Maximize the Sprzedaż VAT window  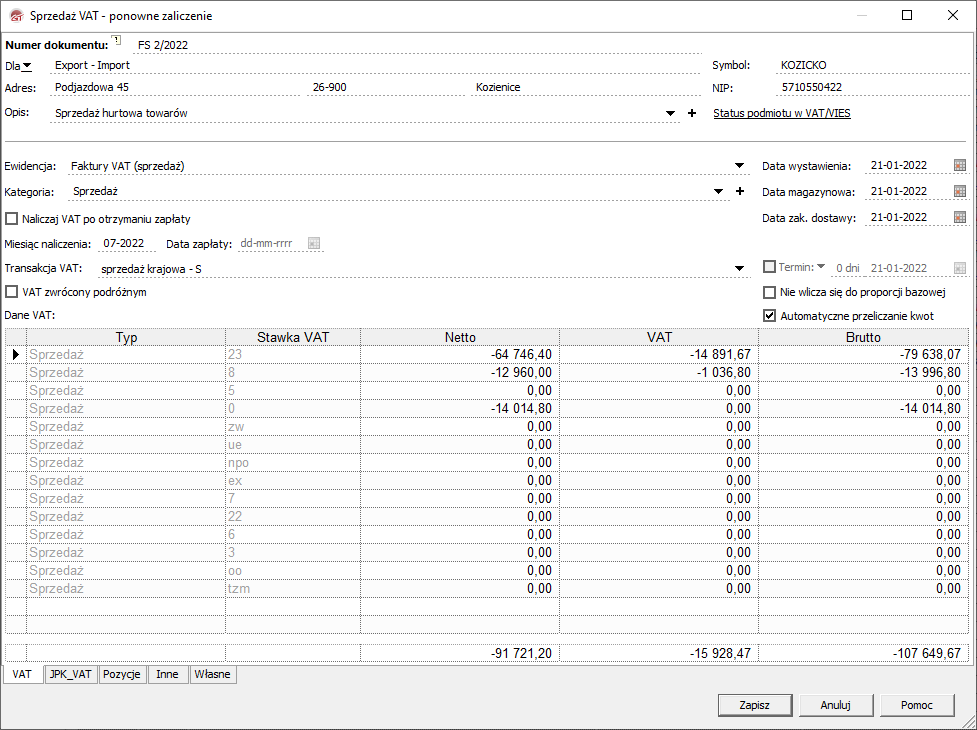point(907,16)
